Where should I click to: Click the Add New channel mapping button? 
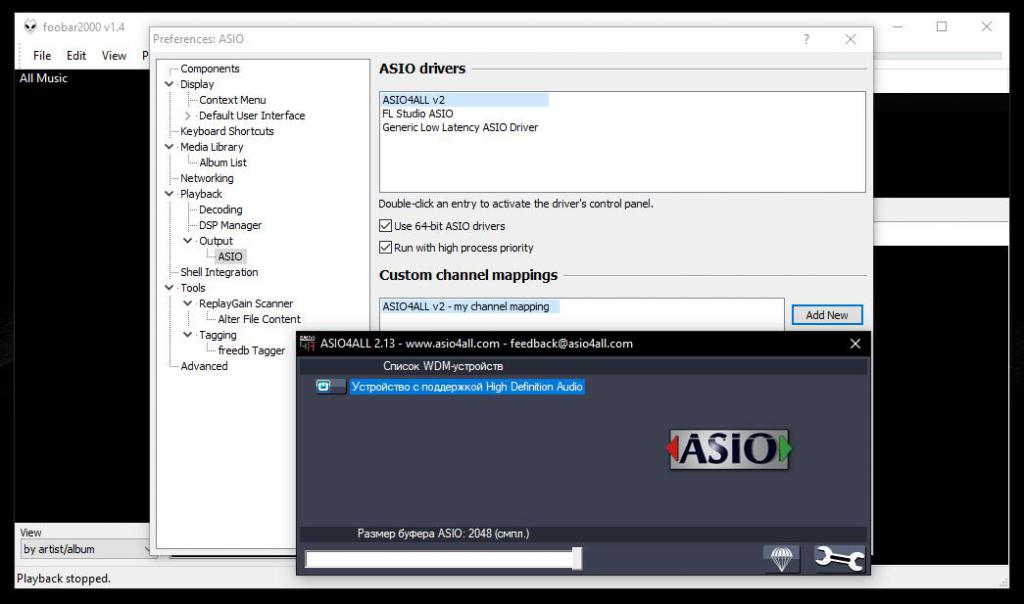pyautogui.click(x=827, y=315)
